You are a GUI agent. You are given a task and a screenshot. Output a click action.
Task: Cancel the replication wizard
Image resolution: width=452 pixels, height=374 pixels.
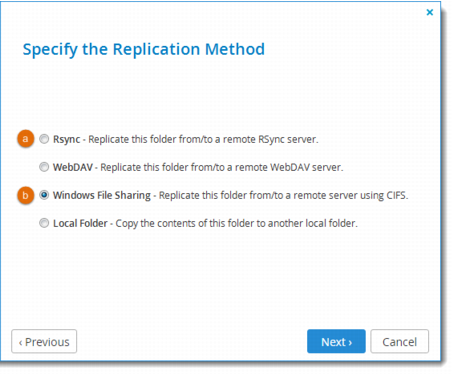pyautogui.click(x=399, y=341)
